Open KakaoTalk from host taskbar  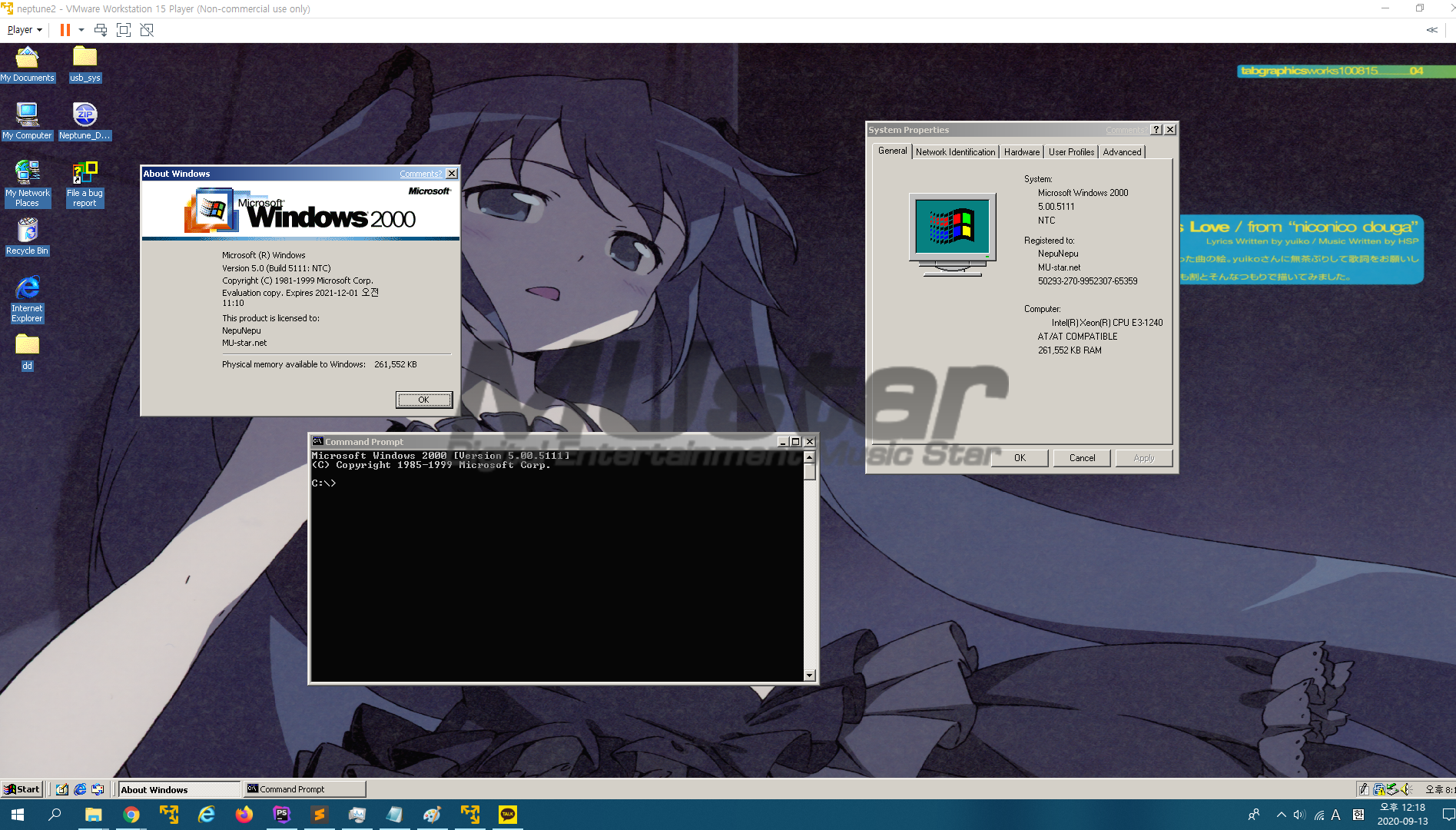(508, 815)
